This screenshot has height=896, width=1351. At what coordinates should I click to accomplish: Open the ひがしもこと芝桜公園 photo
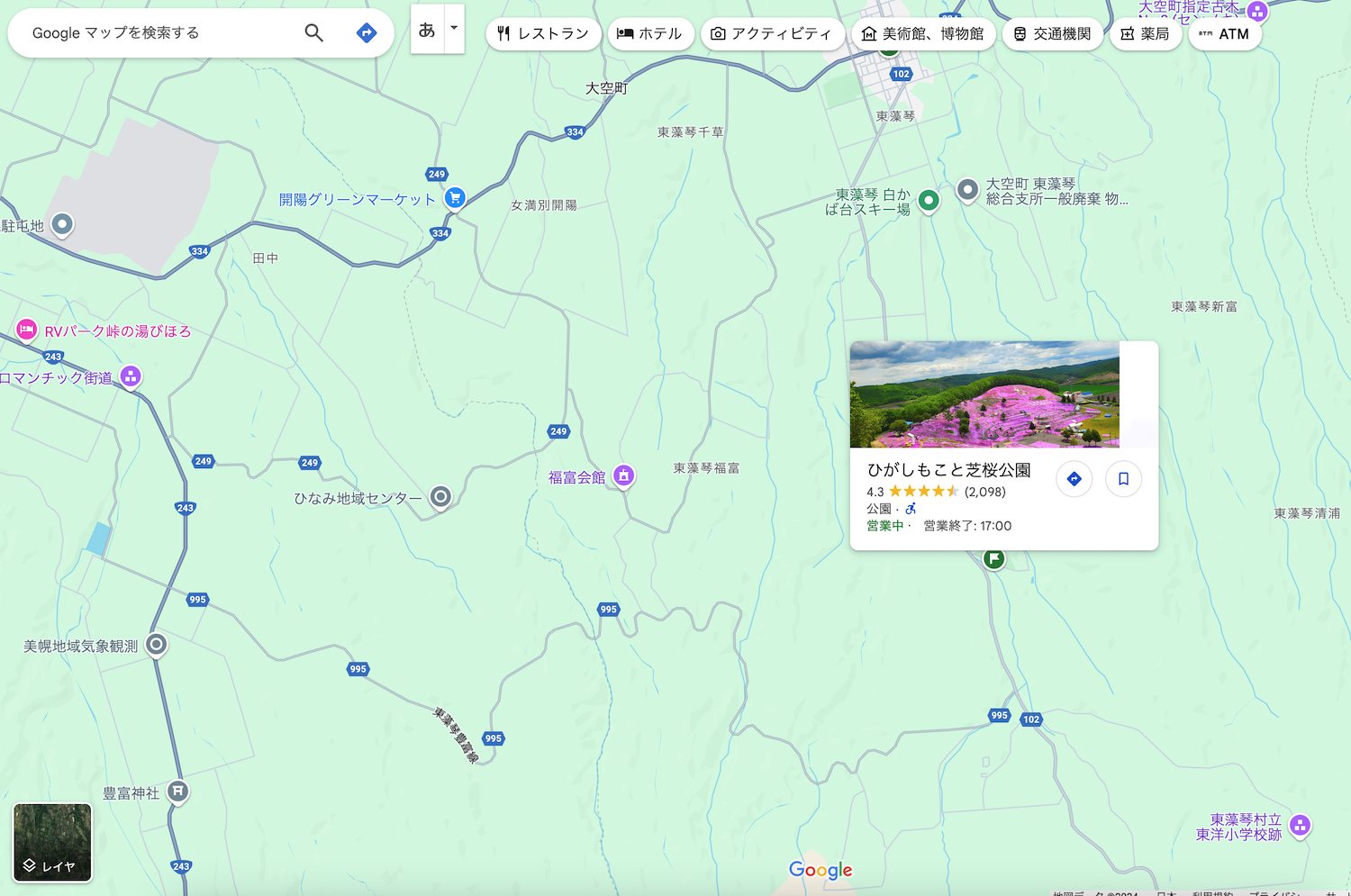(984, 394)
